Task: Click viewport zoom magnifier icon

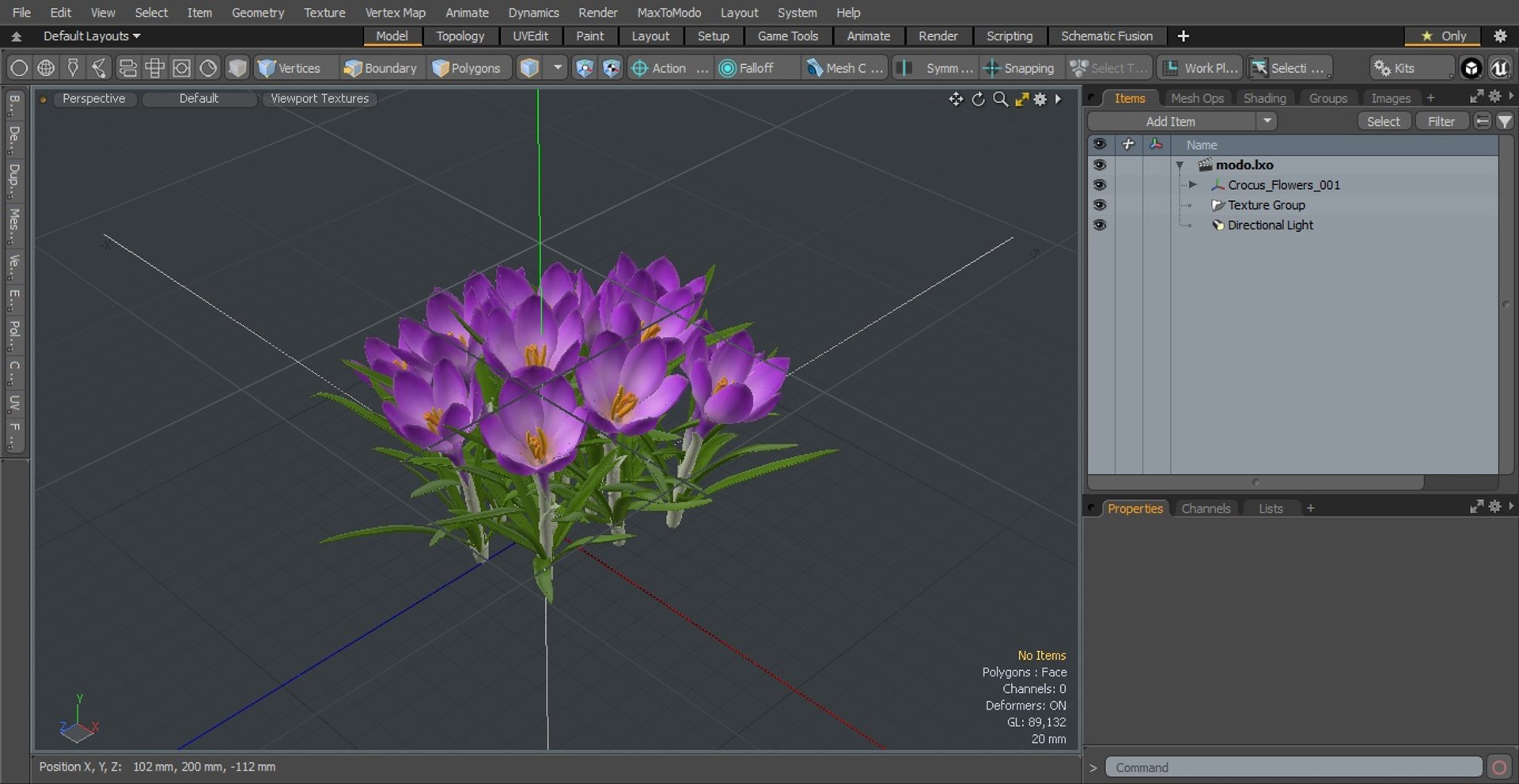Action: (1000, 99)
